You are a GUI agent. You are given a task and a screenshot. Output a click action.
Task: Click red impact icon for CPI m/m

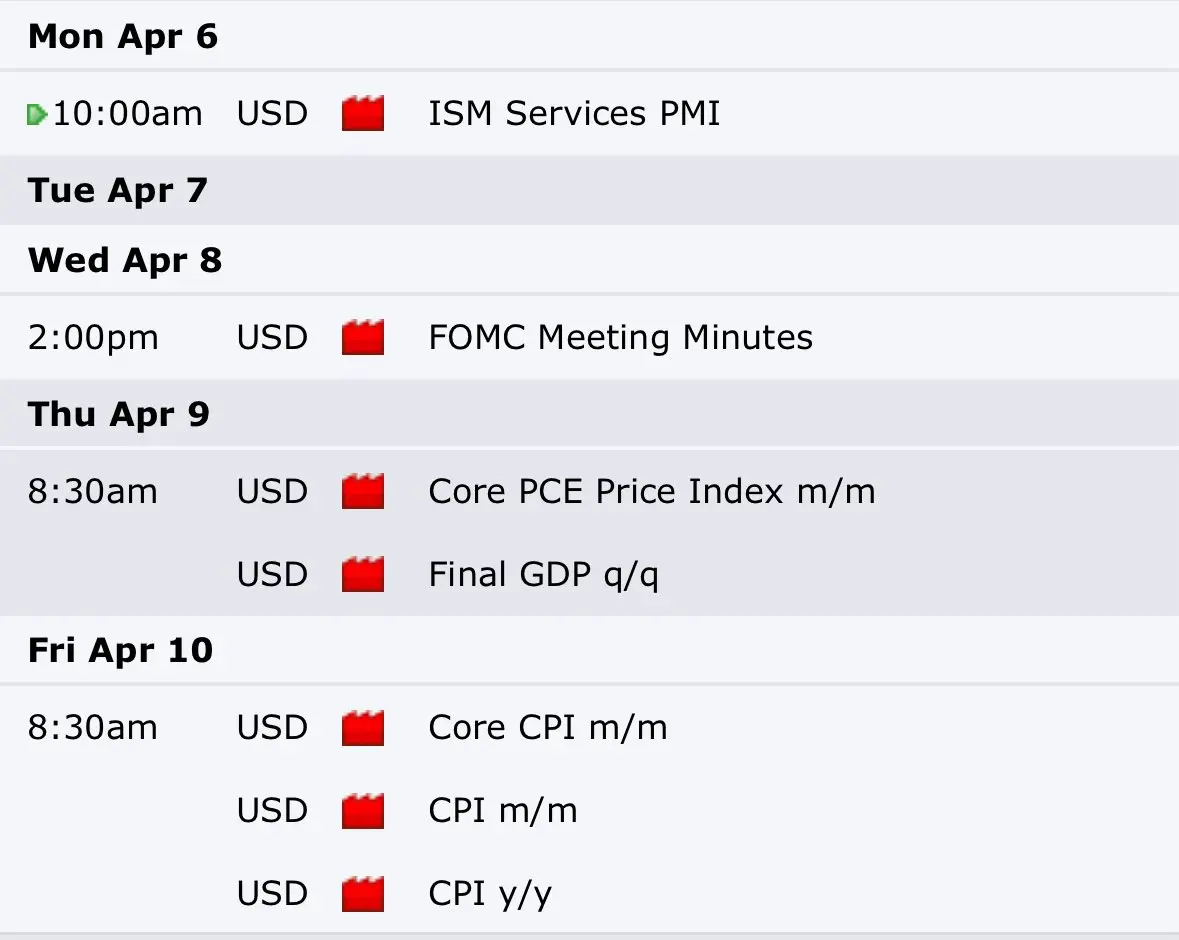click(363, 811)
